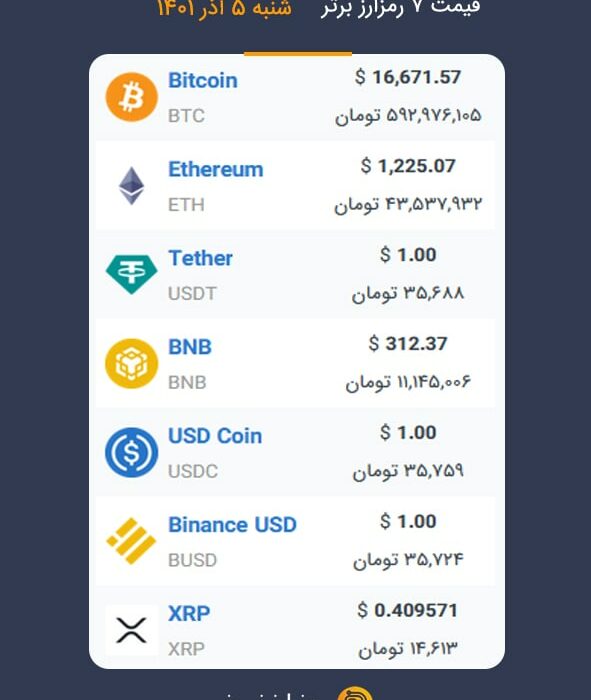Open the Ethereum name link

[216, 170]
